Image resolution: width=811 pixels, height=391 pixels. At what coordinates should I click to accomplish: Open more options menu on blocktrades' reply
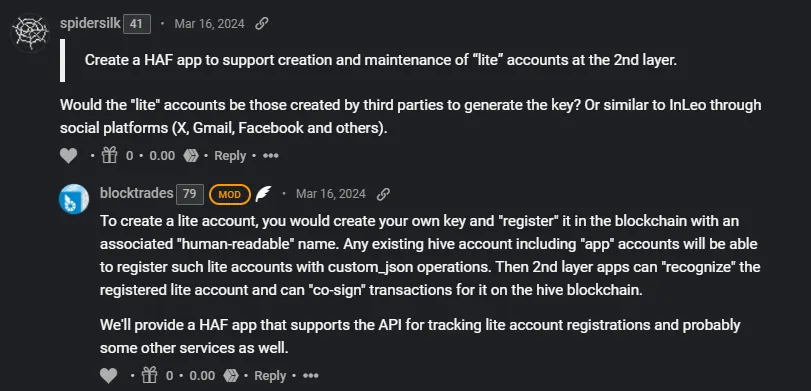click(x=310, y=375)
